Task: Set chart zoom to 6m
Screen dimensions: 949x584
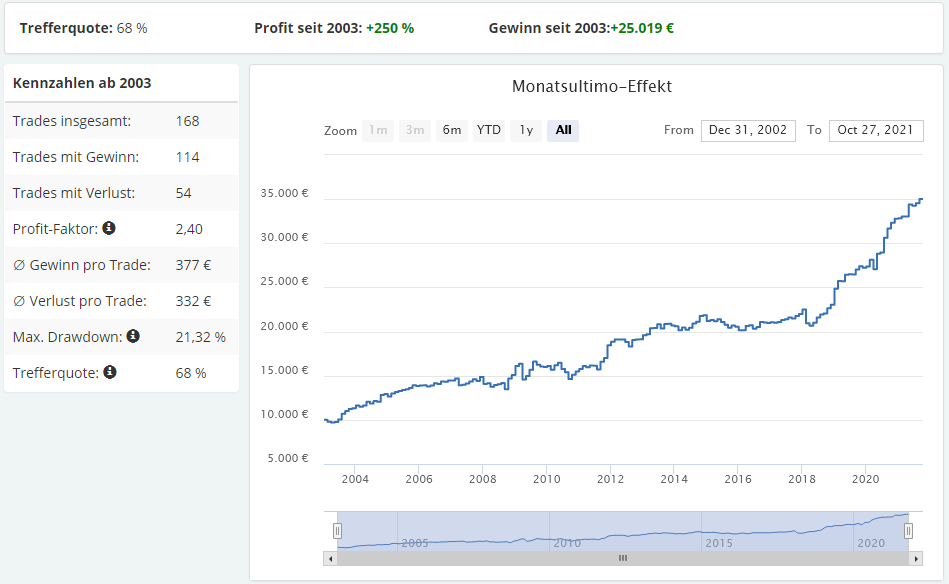Action: (452, 130)
